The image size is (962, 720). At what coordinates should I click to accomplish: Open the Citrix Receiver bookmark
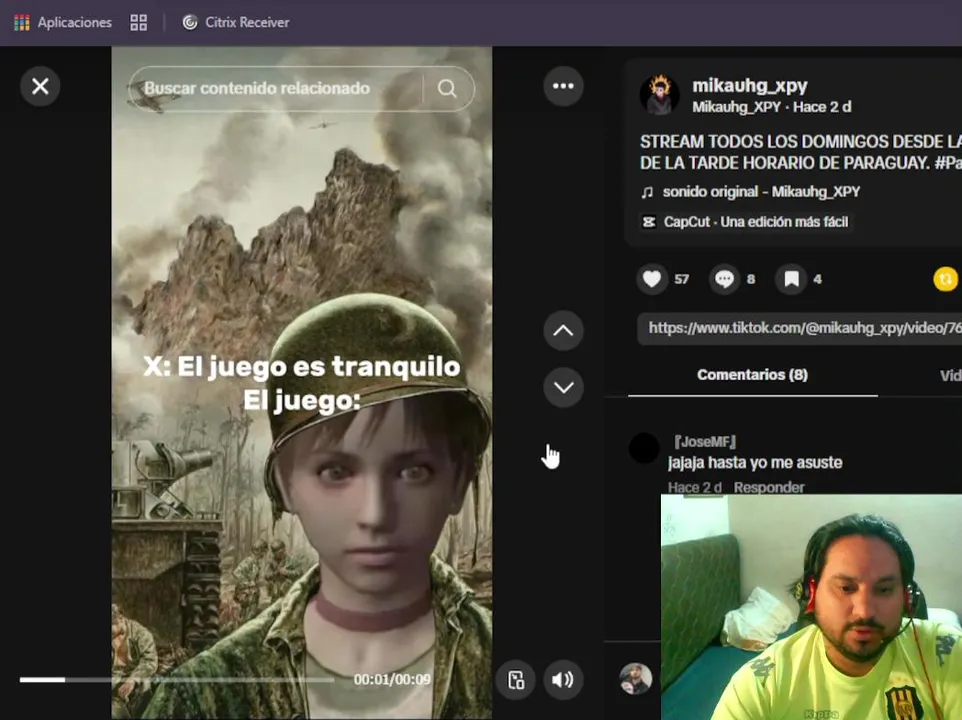coord(236,23)
